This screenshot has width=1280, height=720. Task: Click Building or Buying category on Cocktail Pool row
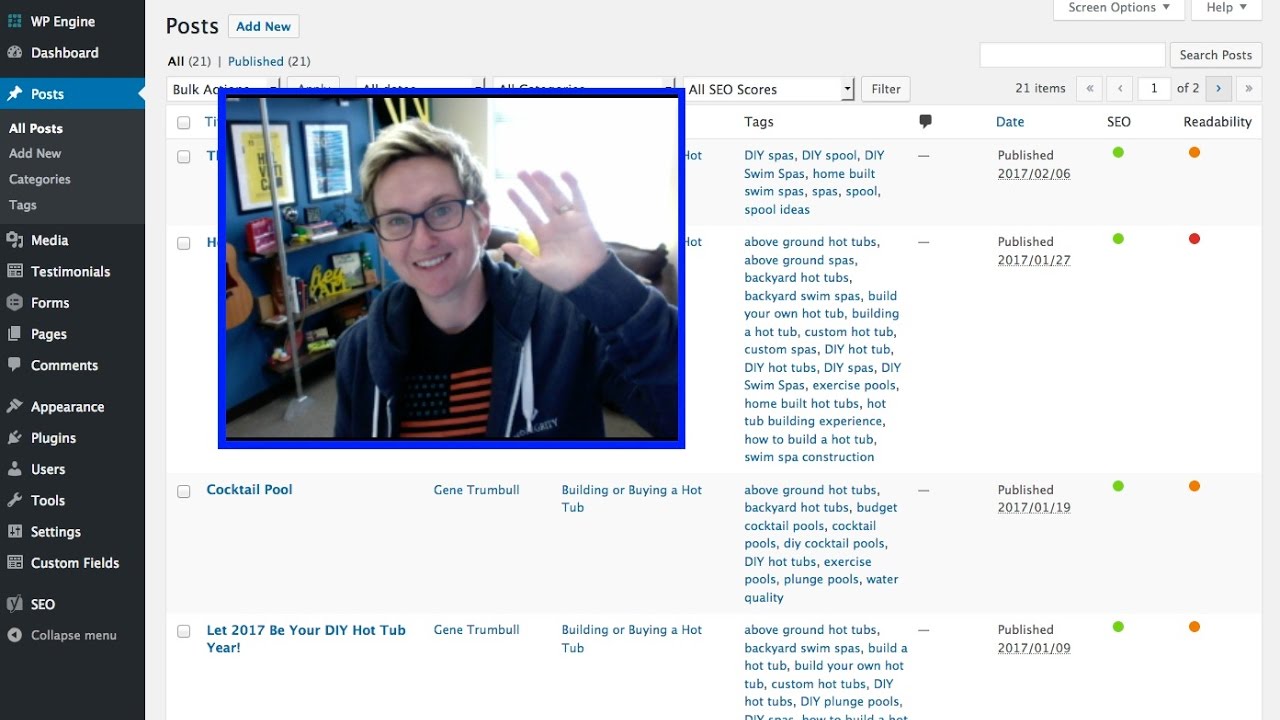[x=632, y=498]
